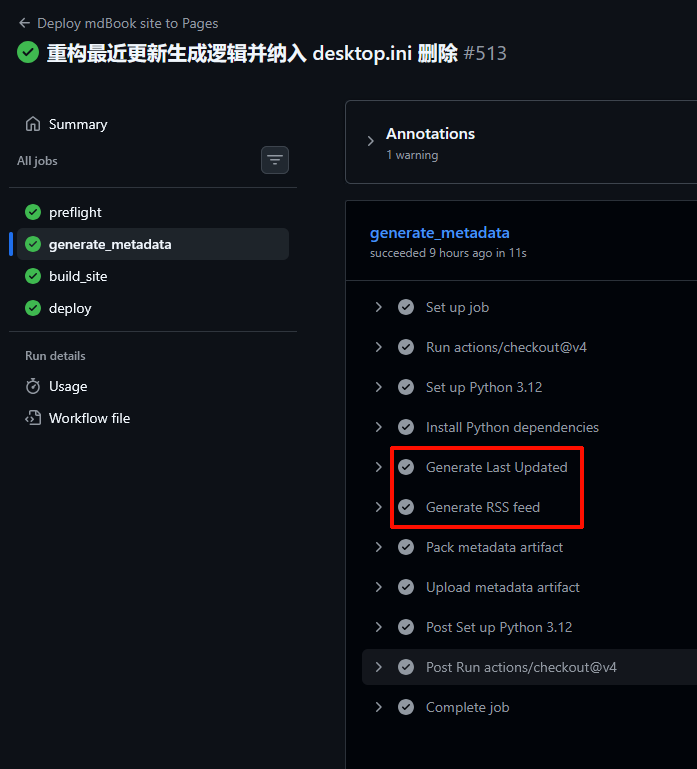Click the build_site success check icon

coord(33,276)
